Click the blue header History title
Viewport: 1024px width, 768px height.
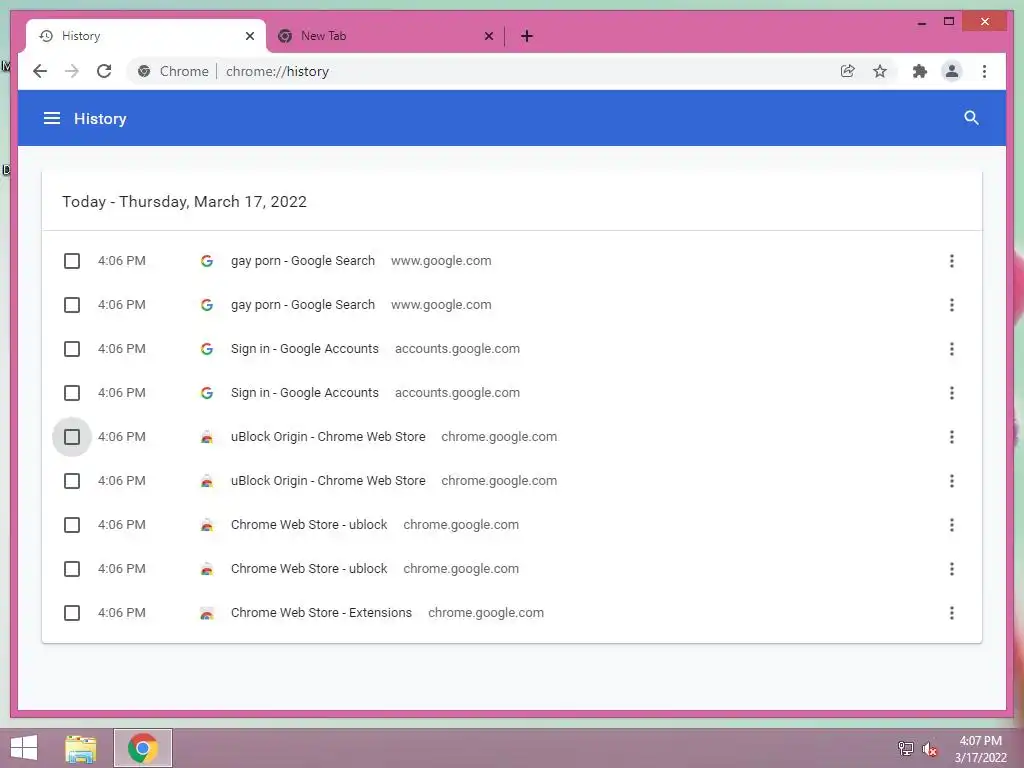tap(100, 119)
